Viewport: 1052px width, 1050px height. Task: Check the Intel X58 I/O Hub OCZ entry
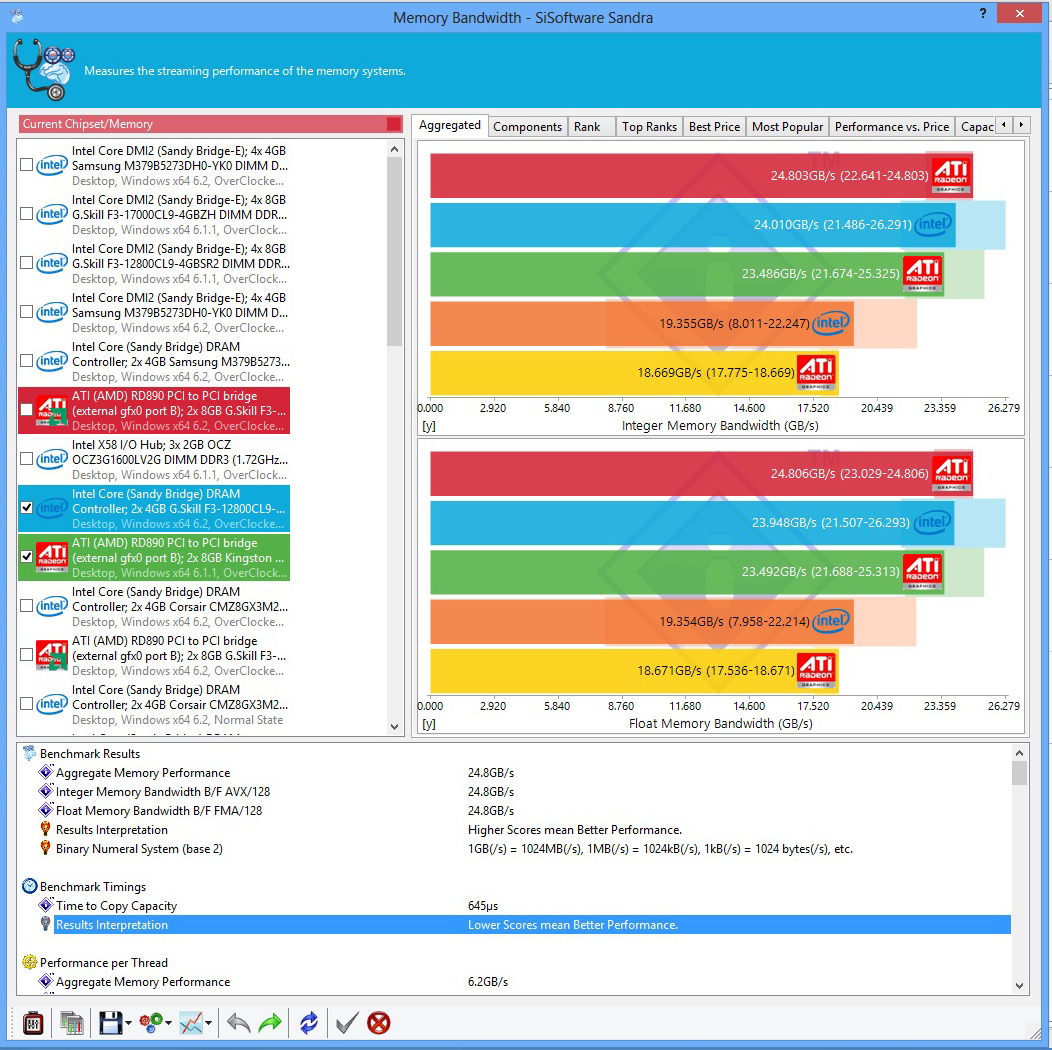pyautogui.click(x=27, y=458)
